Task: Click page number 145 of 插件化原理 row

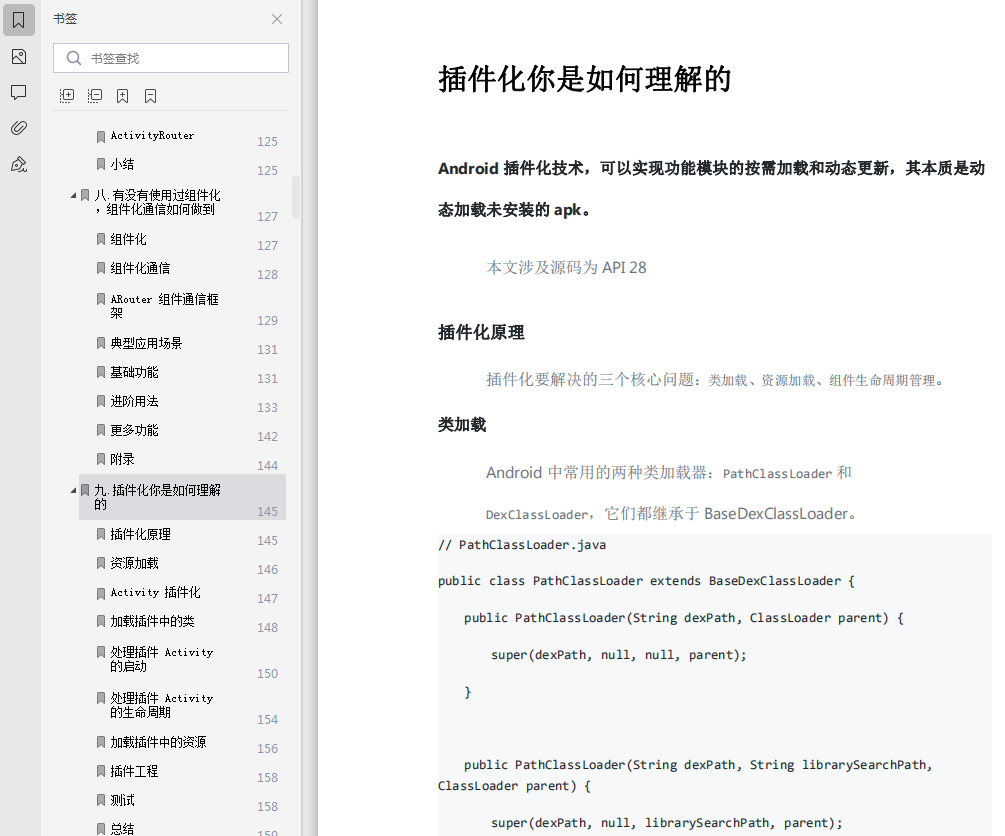Action: pyautogui.click(x=267, y=540)
